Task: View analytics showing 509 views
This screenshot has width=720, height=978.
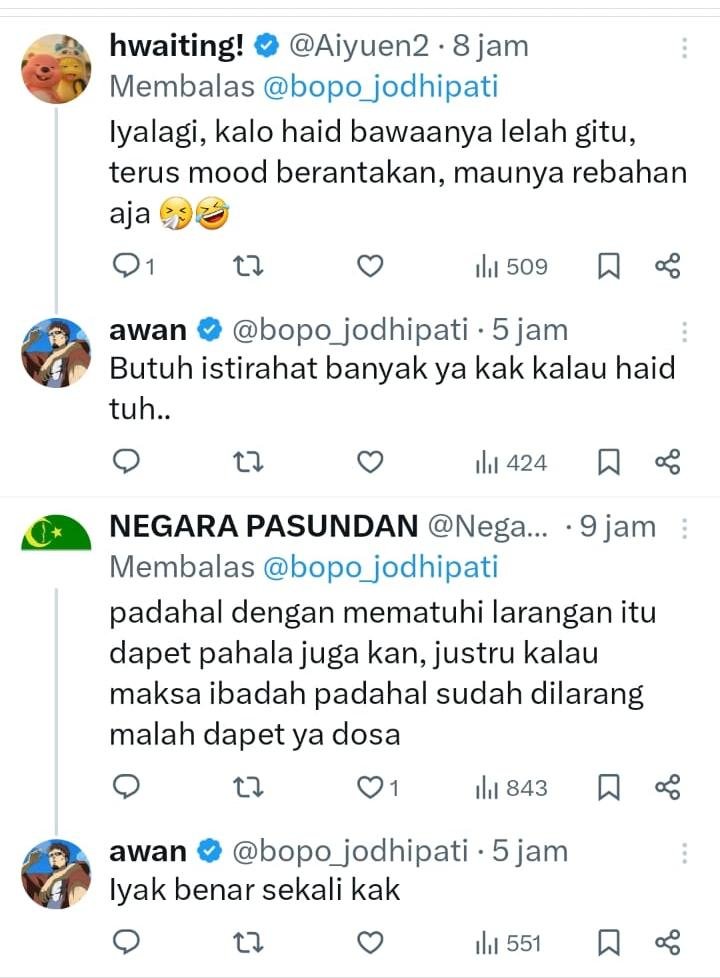Action: (512, 267)
